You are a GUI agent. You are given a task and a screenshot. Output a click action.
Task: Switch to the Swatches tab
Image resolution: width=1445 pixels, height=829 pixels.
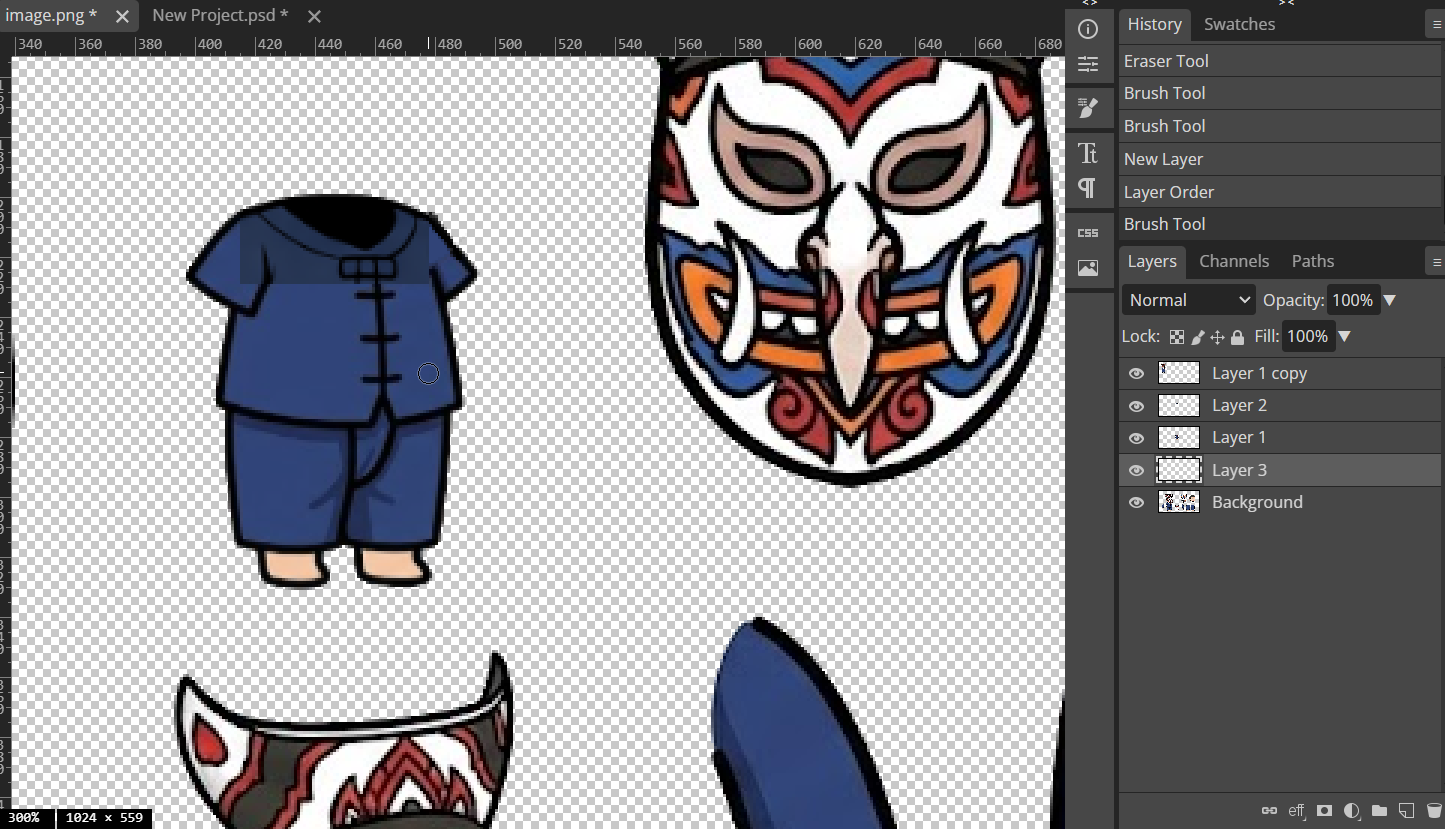pos(1239,24)
